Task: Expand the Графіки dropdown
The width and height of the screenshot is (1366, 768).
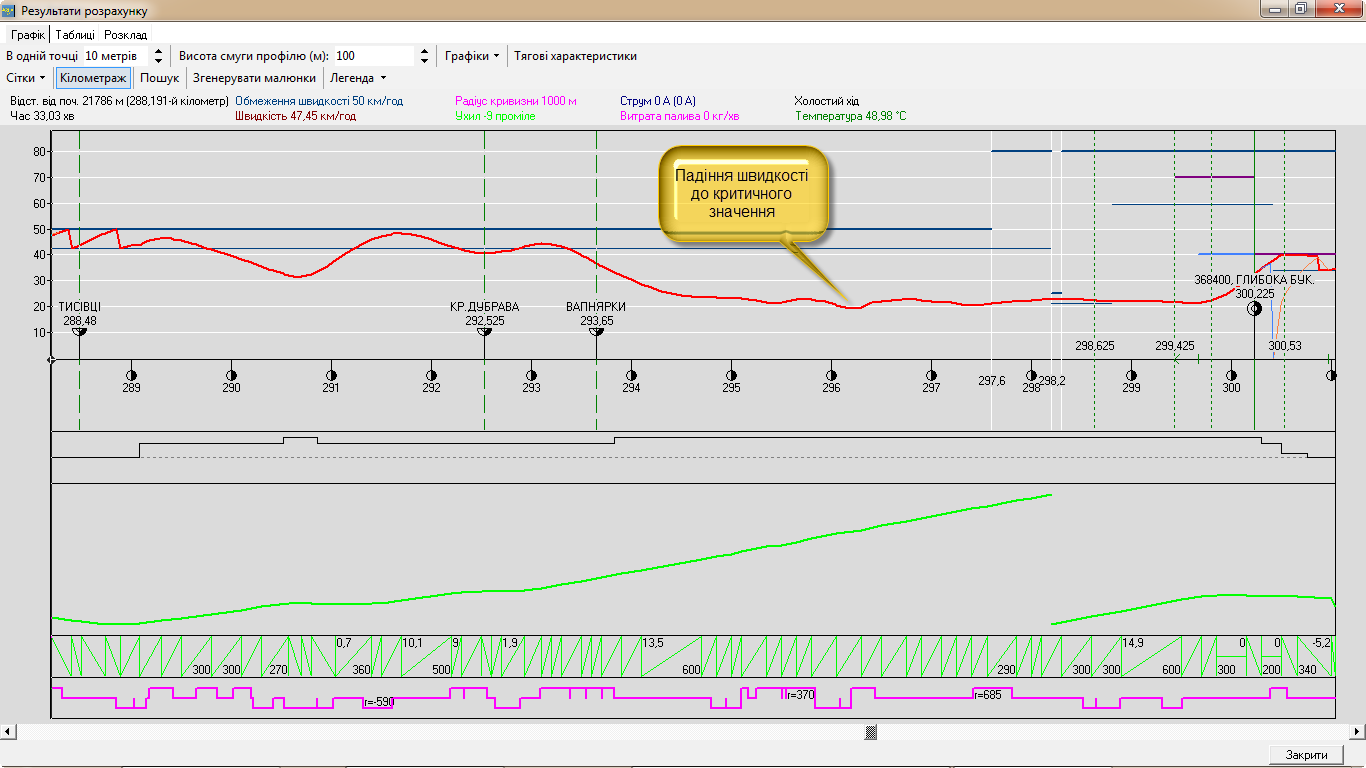Action: click(x=472, y=56)
